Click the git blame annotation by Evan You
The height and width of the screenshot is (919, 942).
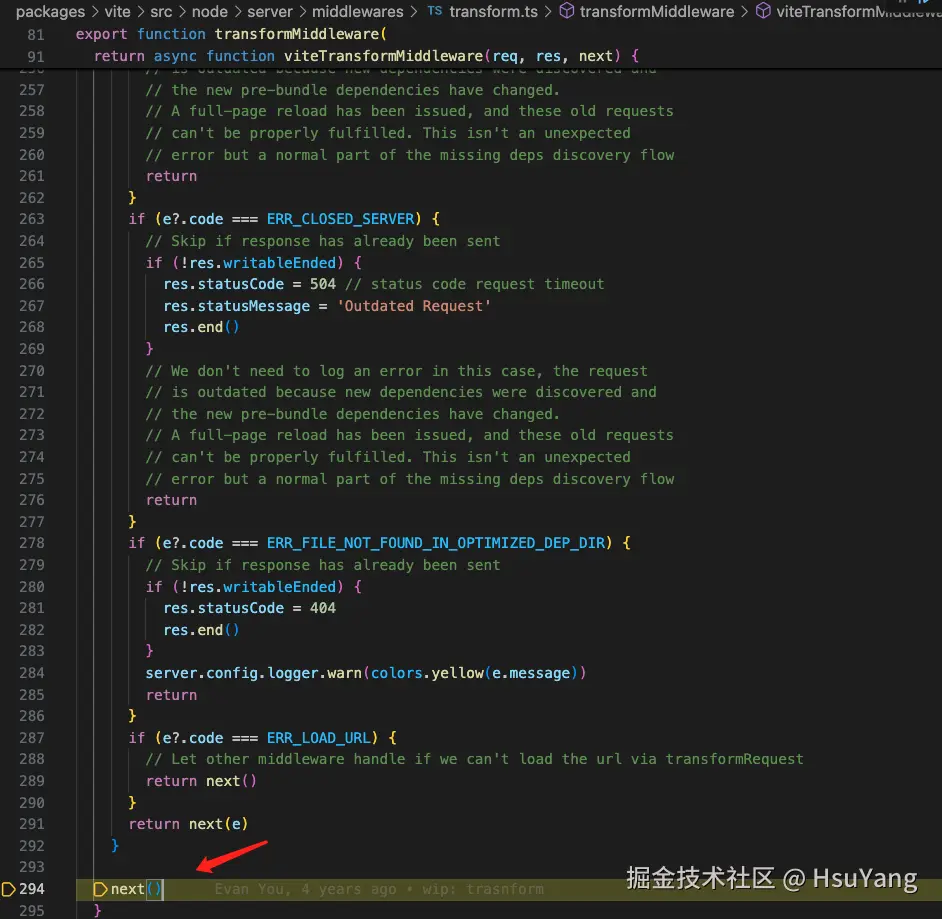click(x=379, y=889)
